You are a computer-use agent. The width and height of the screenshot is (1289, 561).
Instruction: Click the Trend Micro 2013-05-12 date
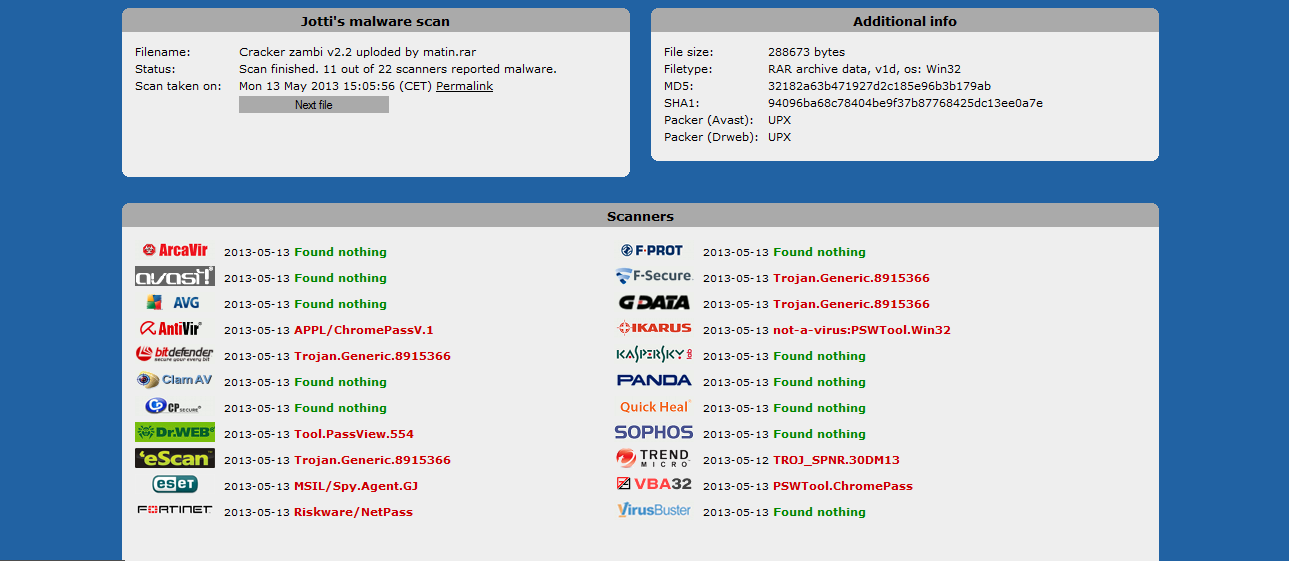pyautogui.click(x=736, y=460)
